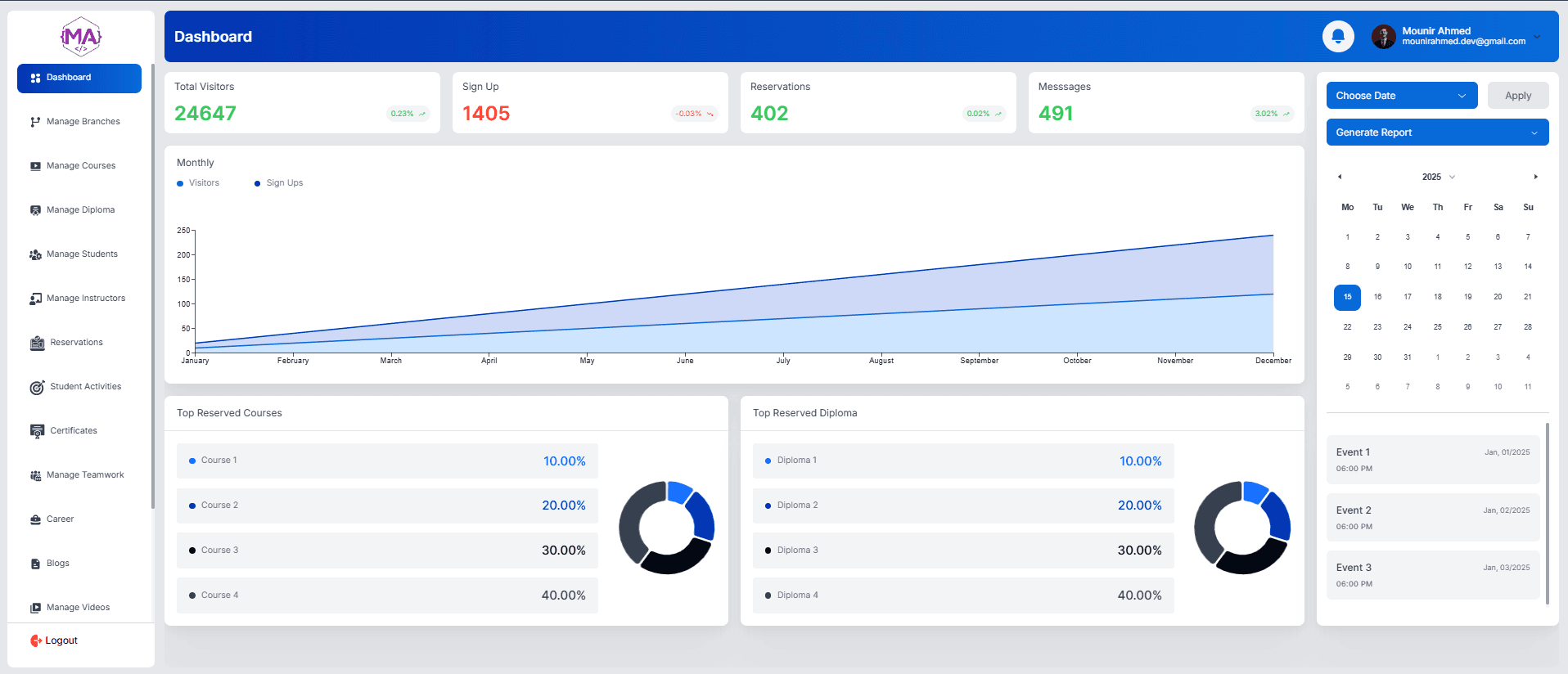Click the Manage Branches sidebar icon
1568x674 pixels.
(x=35, y=122)
